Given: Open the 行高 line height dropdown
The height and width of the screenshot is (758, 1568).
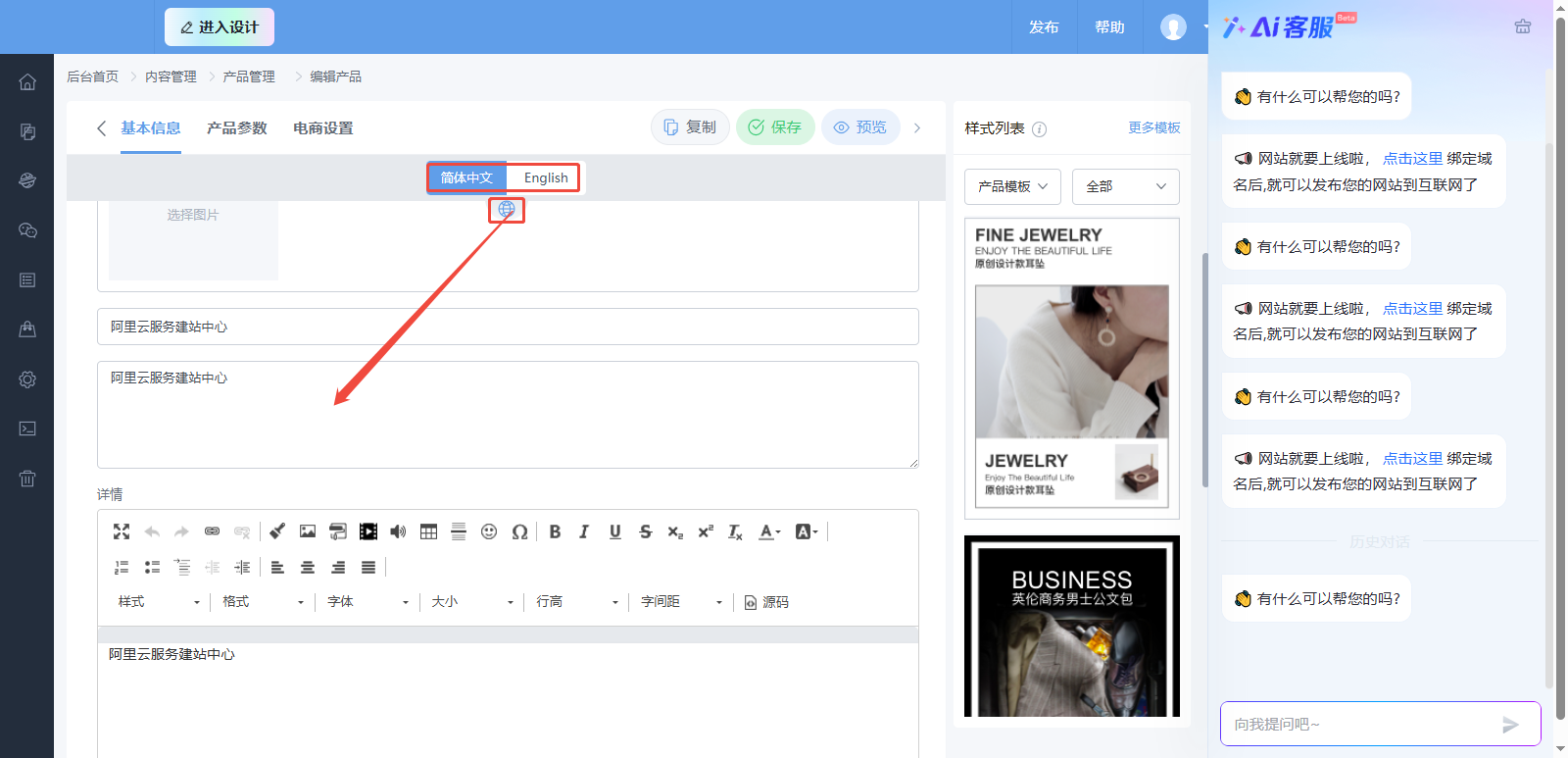Looking at the screenshot, I should (578, 602).
